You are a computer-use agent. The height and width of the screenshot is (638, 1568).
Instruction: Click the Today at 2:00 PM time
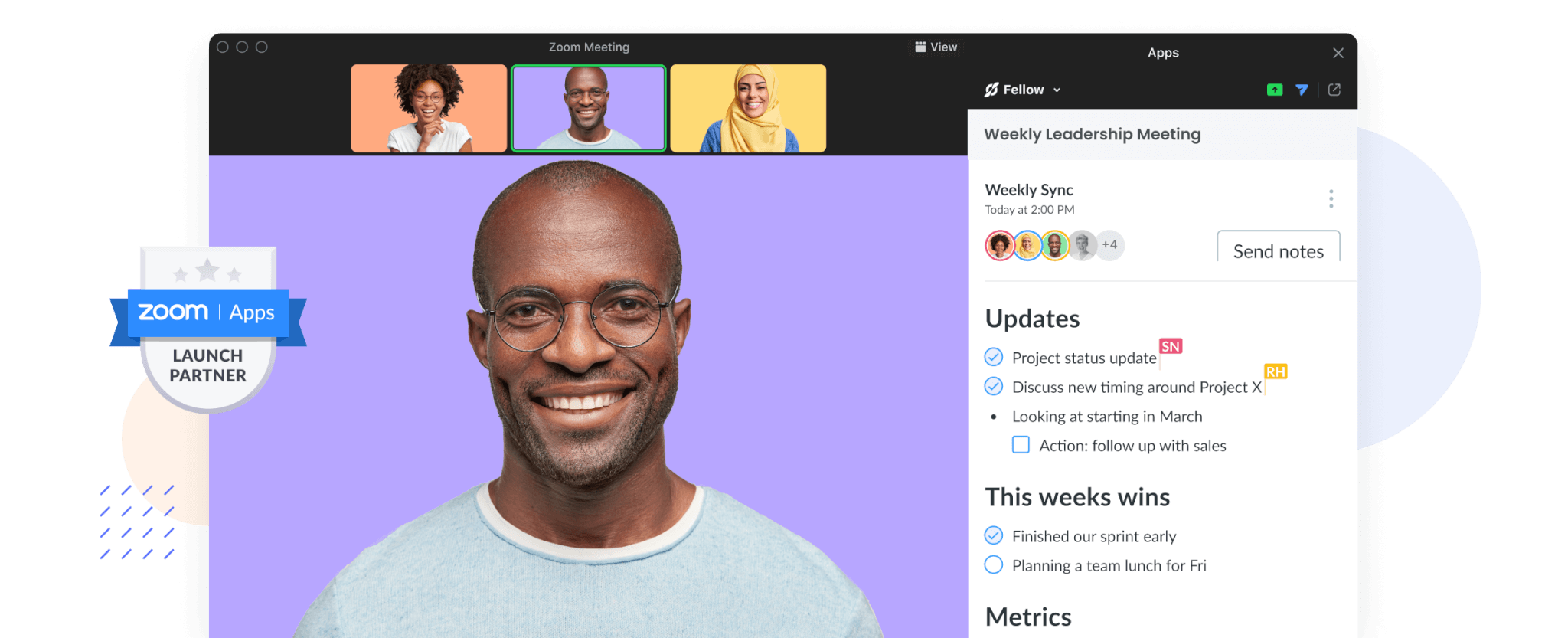click(1029, 210)
